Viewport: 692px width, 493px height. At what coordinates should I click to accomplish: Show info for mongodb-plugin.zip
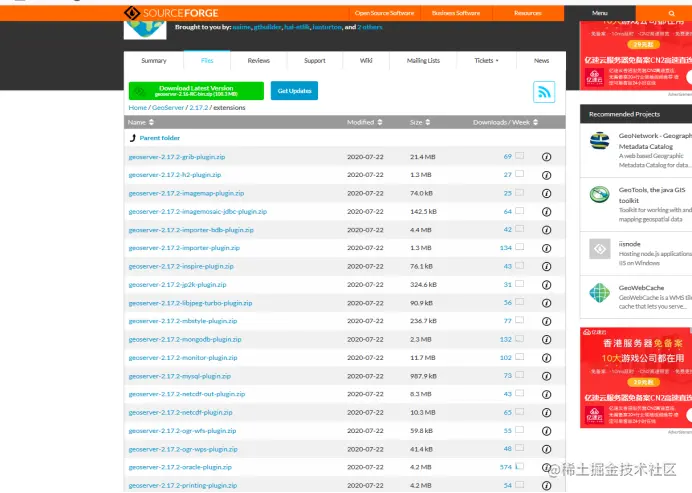click(x=546, y=339)
